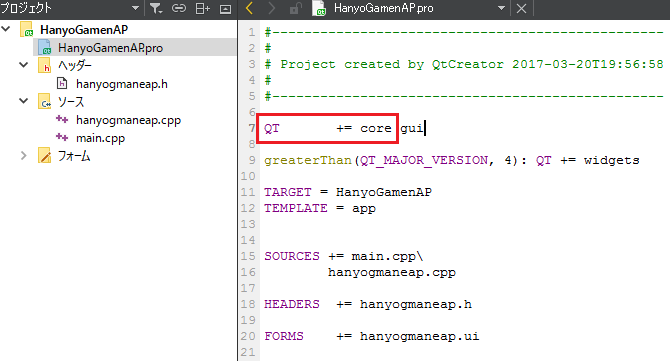
Task: Open hanyogmaneap.h in the tree
Action: coord(122,84)
